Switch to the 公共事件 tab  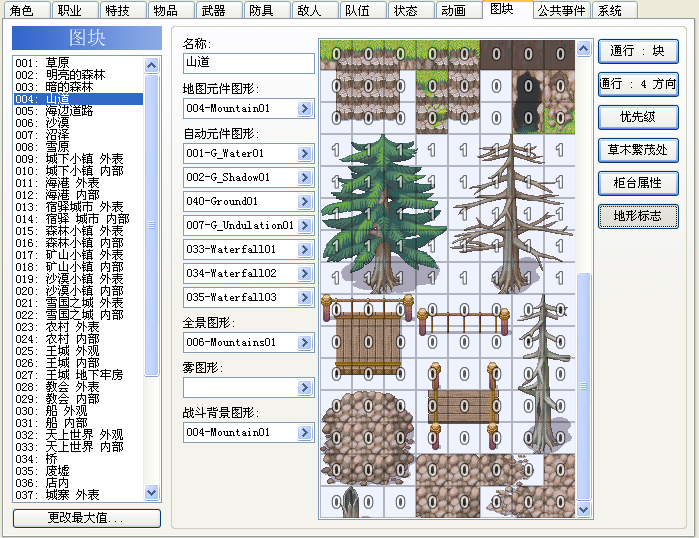tap(562, 10)
